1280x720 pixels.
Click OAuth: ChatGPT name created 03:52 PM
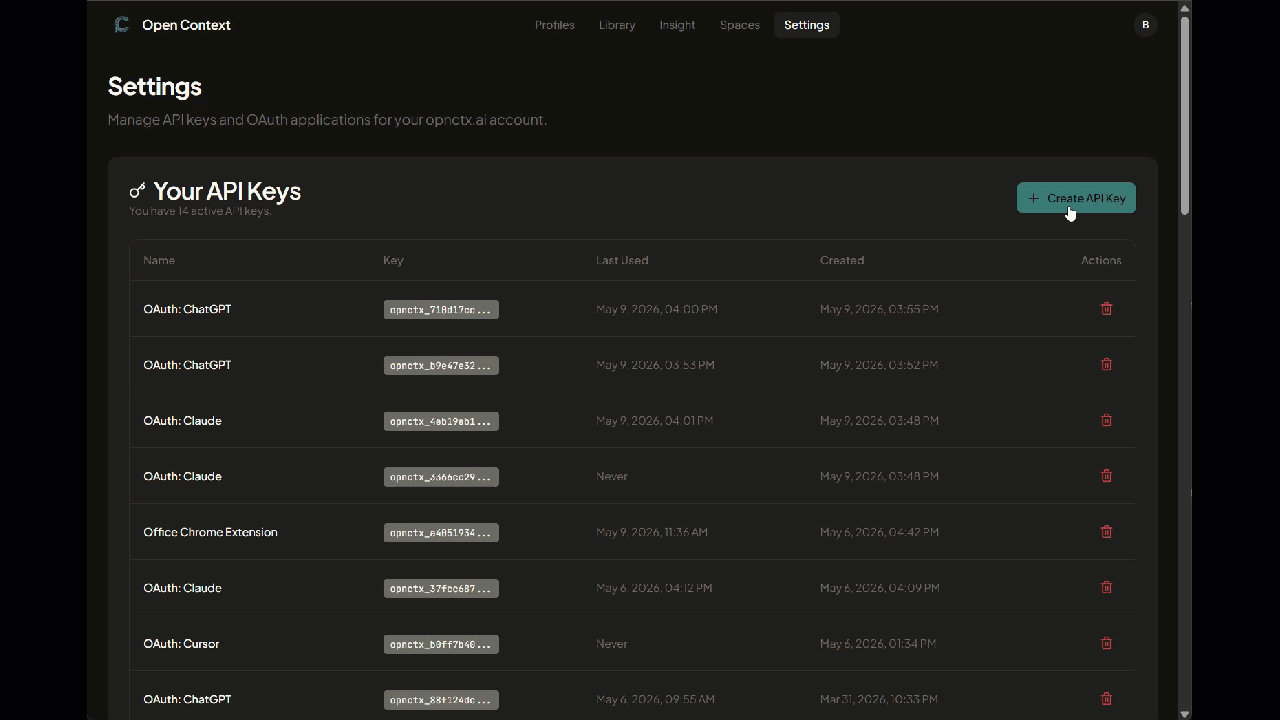click(187, 365)
